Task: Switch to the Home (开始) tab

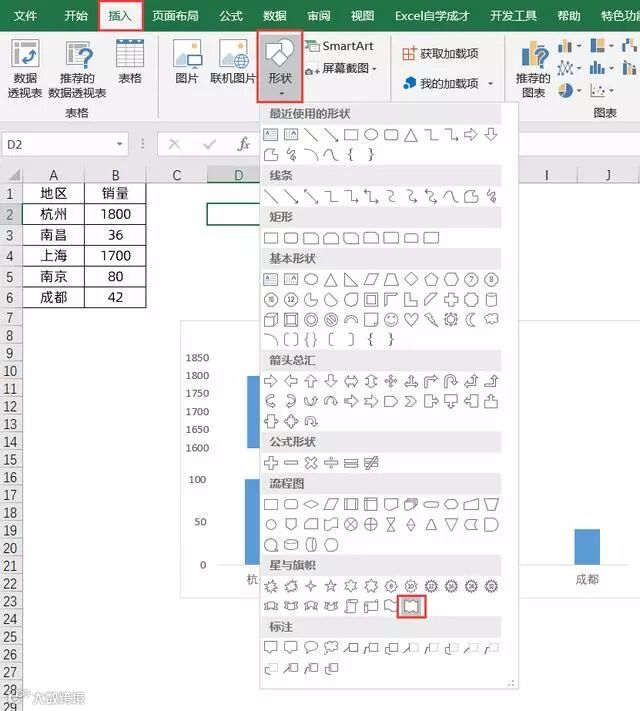Action: pyautogui.click(x=76, y=16)
